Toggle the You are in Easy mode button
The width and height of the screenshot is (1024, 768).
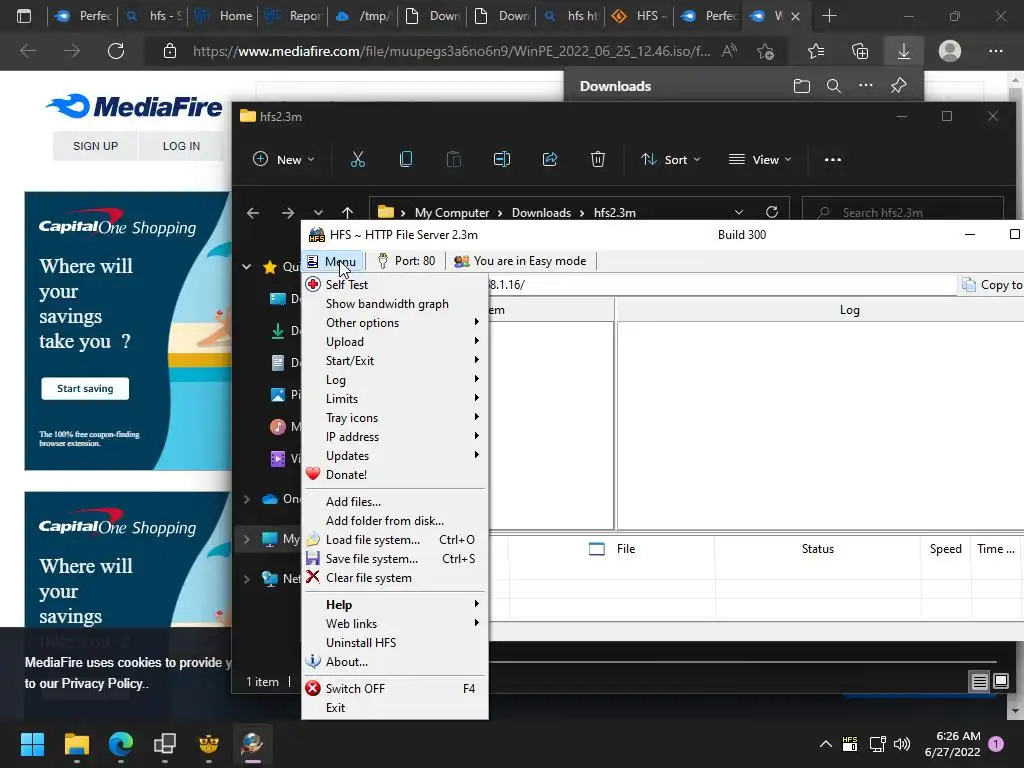[520, 261]
